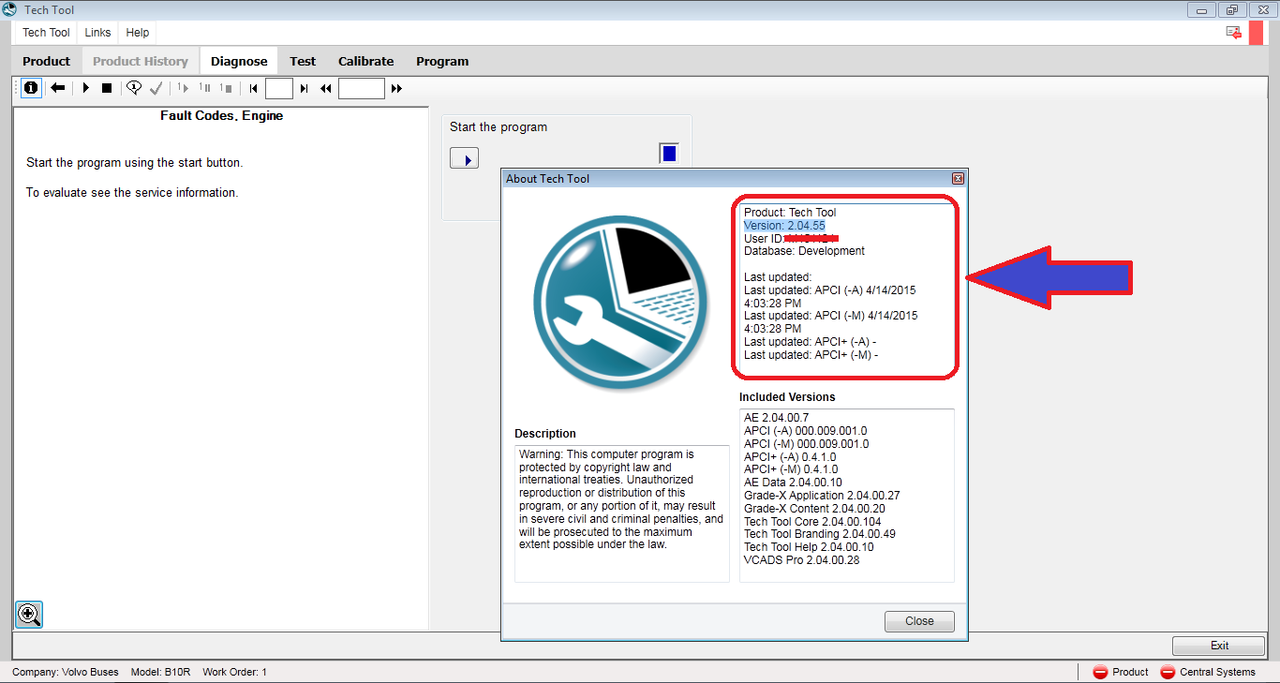
Task: Click 'Product: Tech Tool' line in dialog
Action: [x=789, y=213]
